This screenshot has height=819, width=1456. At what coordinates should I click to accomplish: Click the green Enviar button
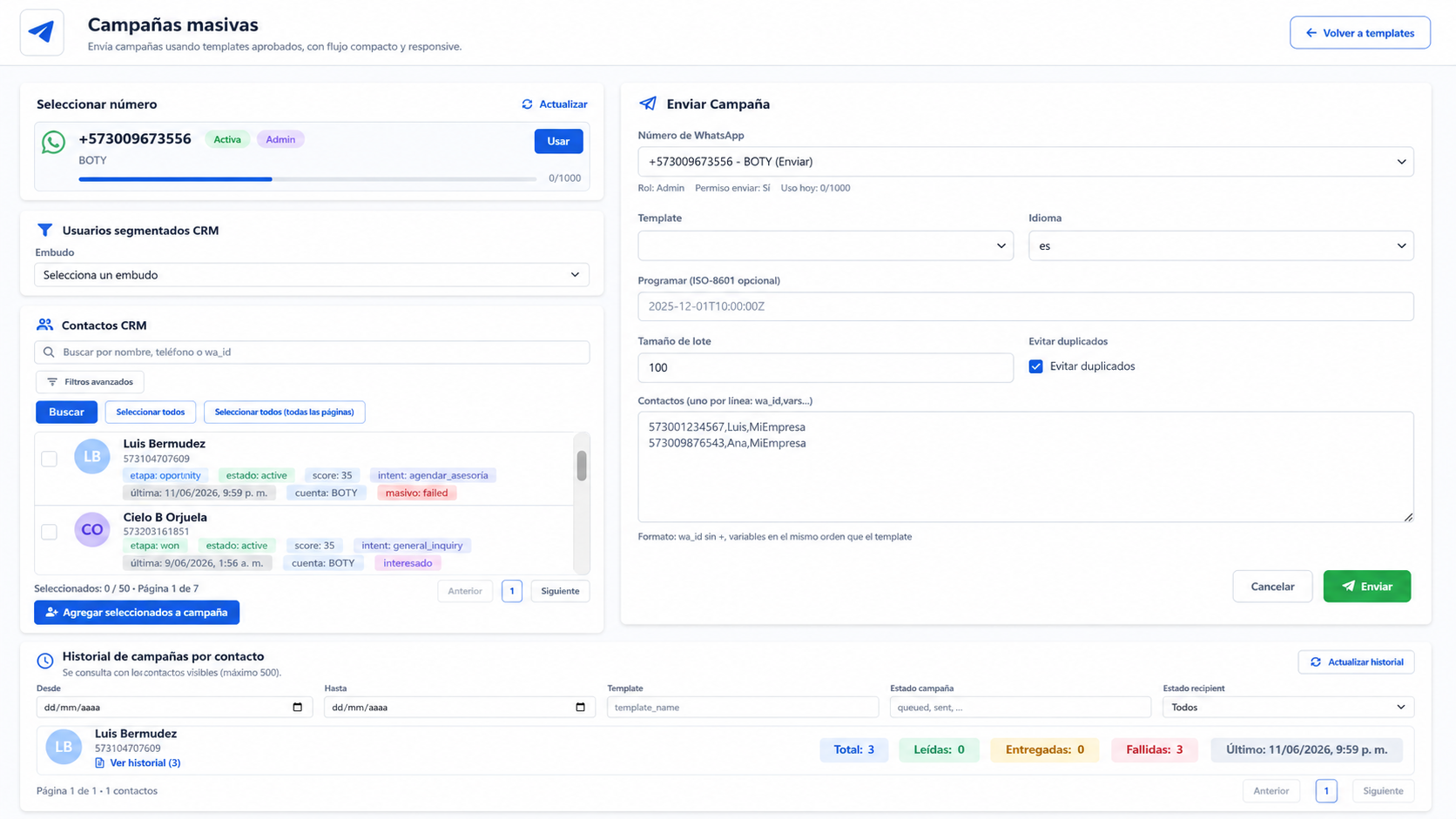[x=1367, y=587]
